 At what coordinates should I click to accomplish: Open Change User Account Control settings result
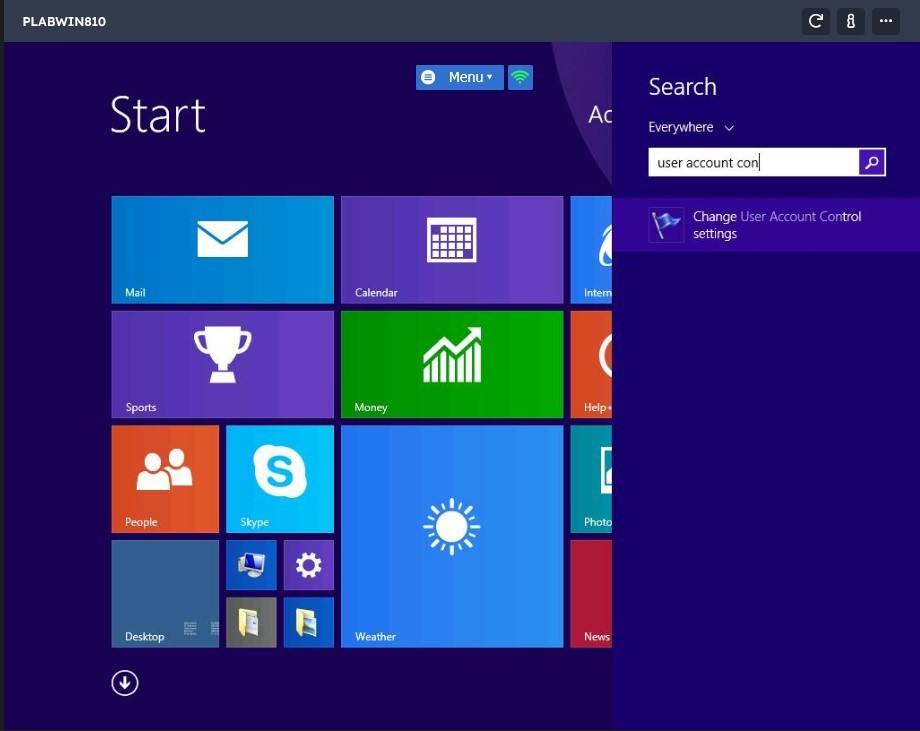[766, 225]
